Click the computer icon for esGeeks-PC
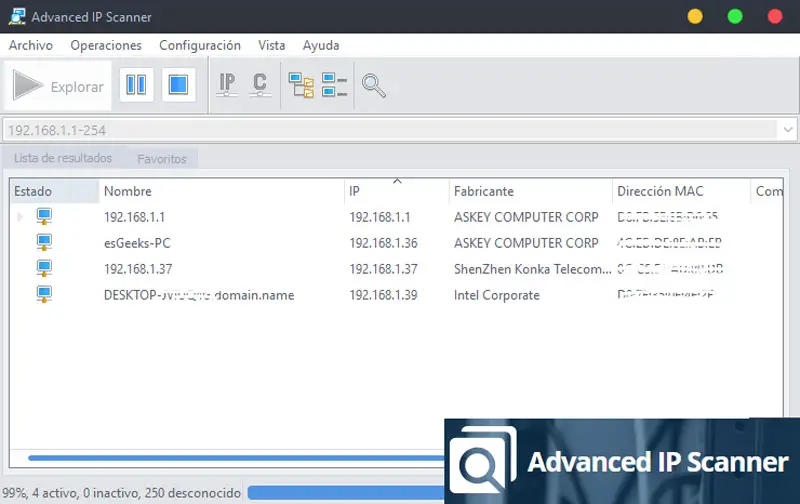This screenshot has height=504, width=800. 44,242
